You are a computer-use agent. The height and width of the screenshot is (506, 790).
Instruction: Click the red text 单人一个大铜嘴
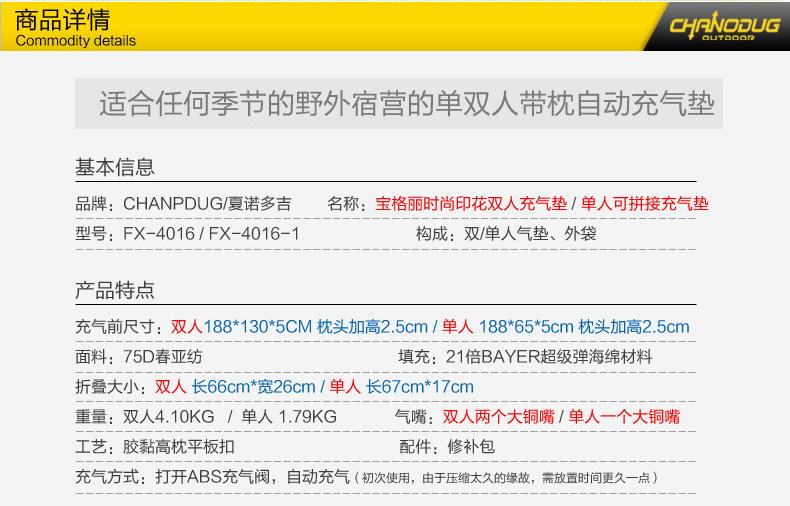624,417
